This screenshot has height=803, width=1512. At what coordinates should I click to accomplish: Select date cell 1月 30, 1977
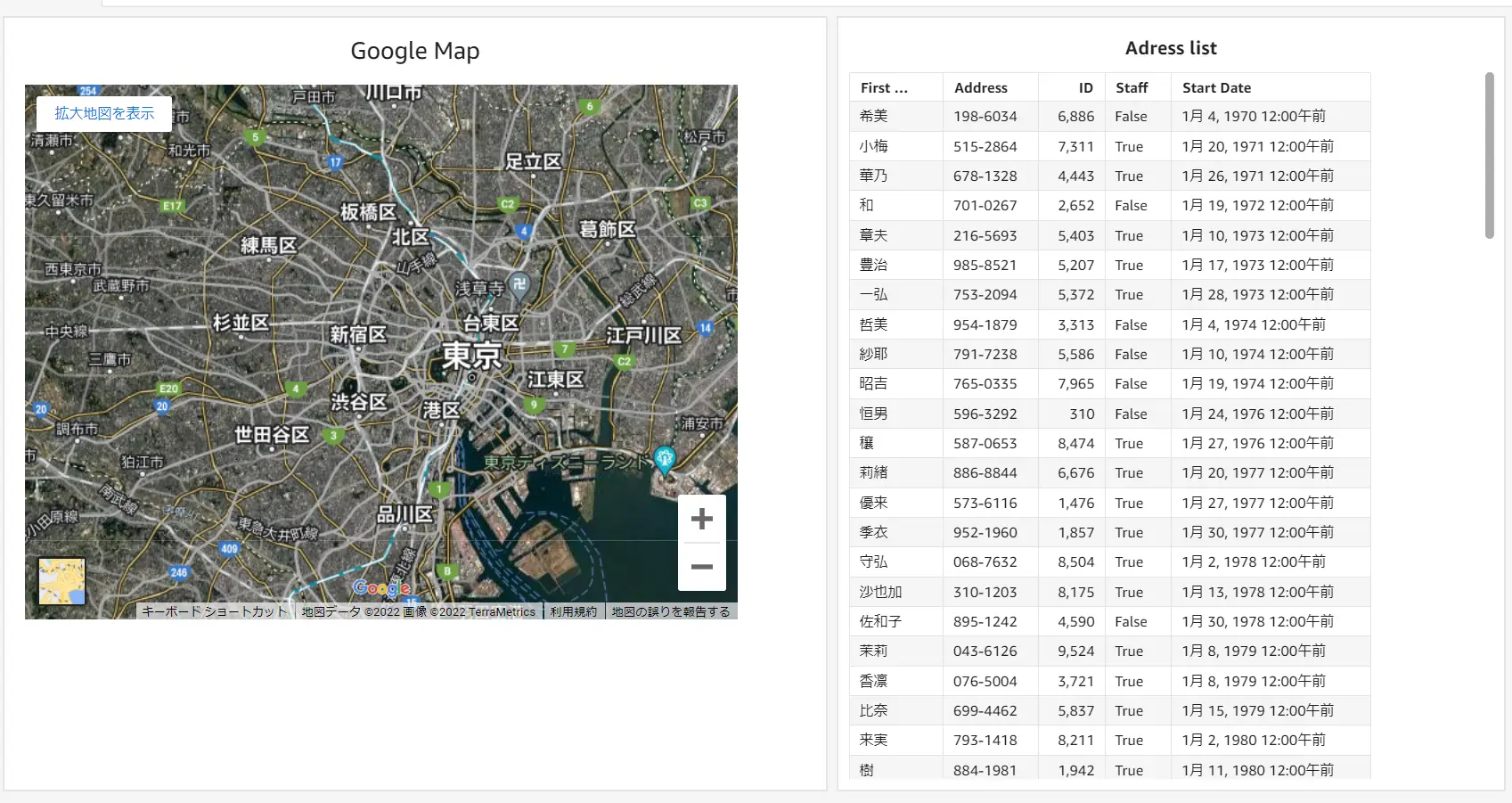(1271, 532)
